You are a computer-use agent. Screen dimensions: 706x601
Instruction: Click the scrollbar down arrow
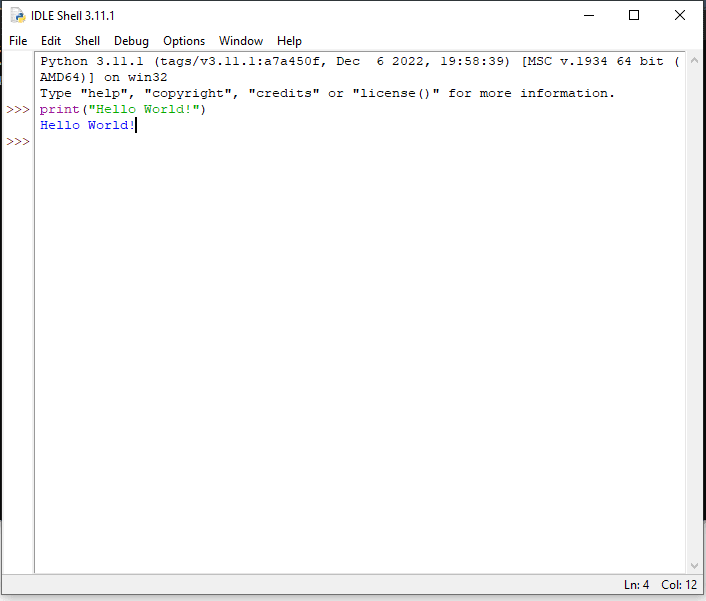[x=694, y=566]
